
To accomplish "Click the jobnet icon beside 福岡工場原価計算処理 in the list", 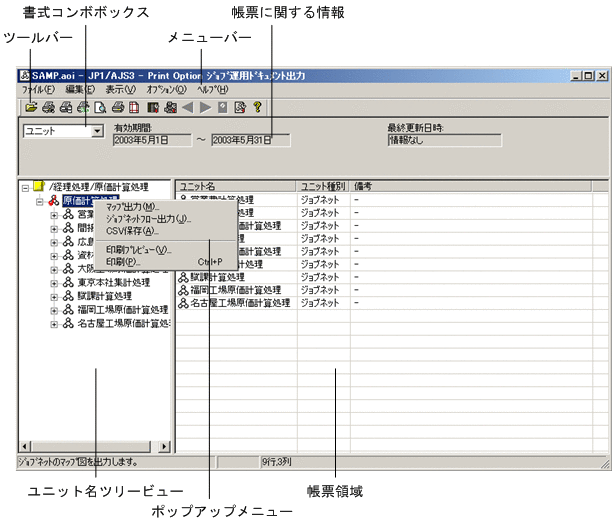I will click(183, 290).
